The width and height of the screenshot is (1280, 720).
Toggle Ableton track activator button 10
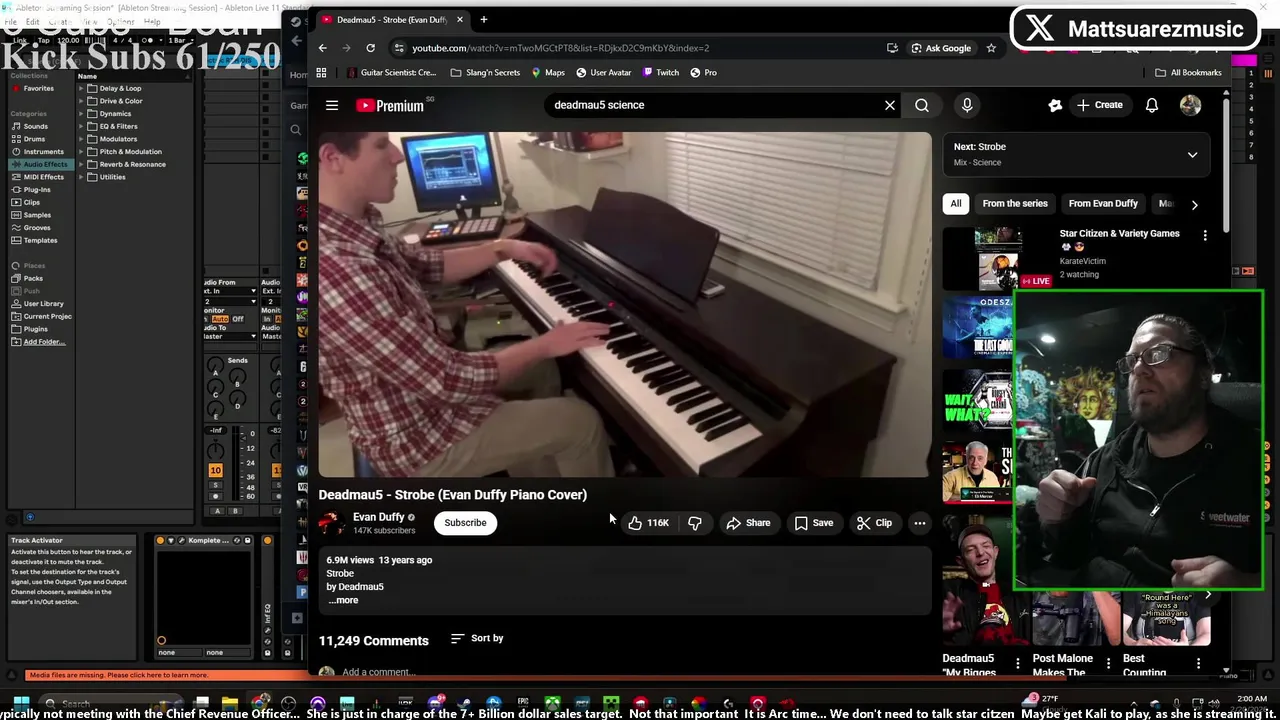(x=215, y=470)
